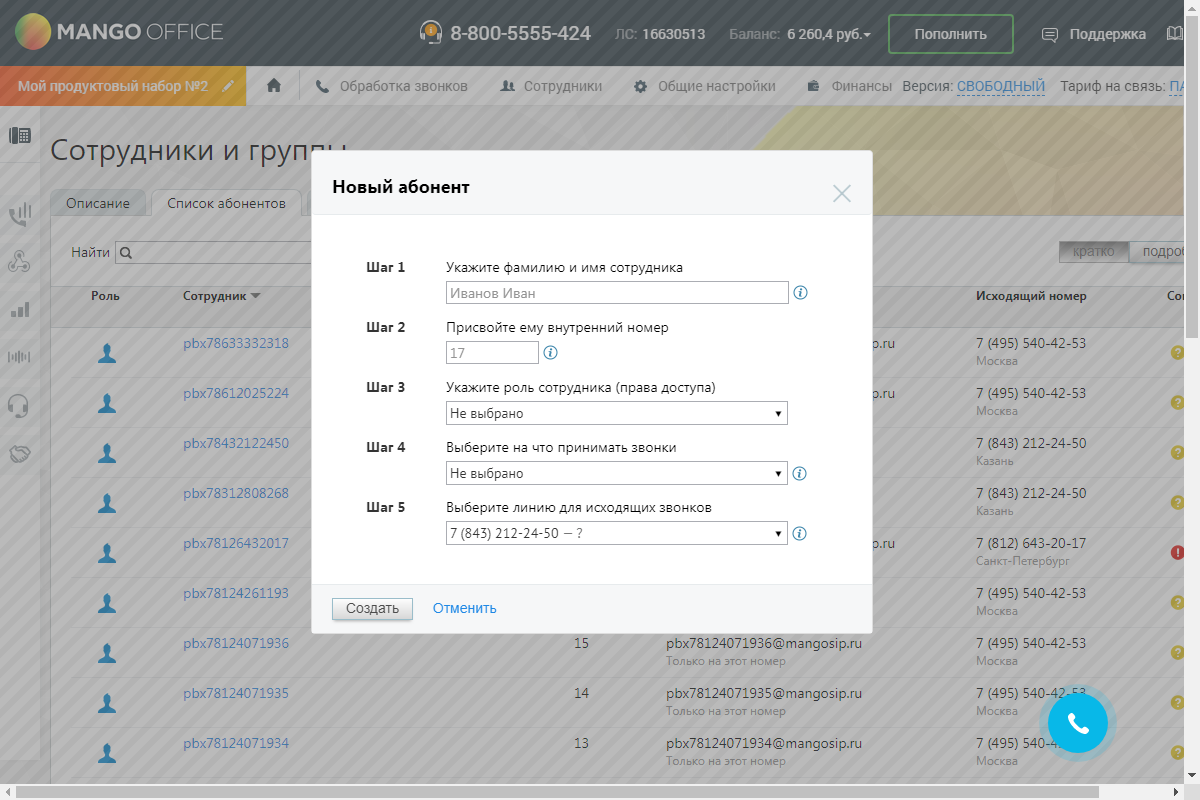Click info icon next to outgoing line dropdown
Image resolution: width=1200 pixels, height=800 pixels.
tap(800, 534)
